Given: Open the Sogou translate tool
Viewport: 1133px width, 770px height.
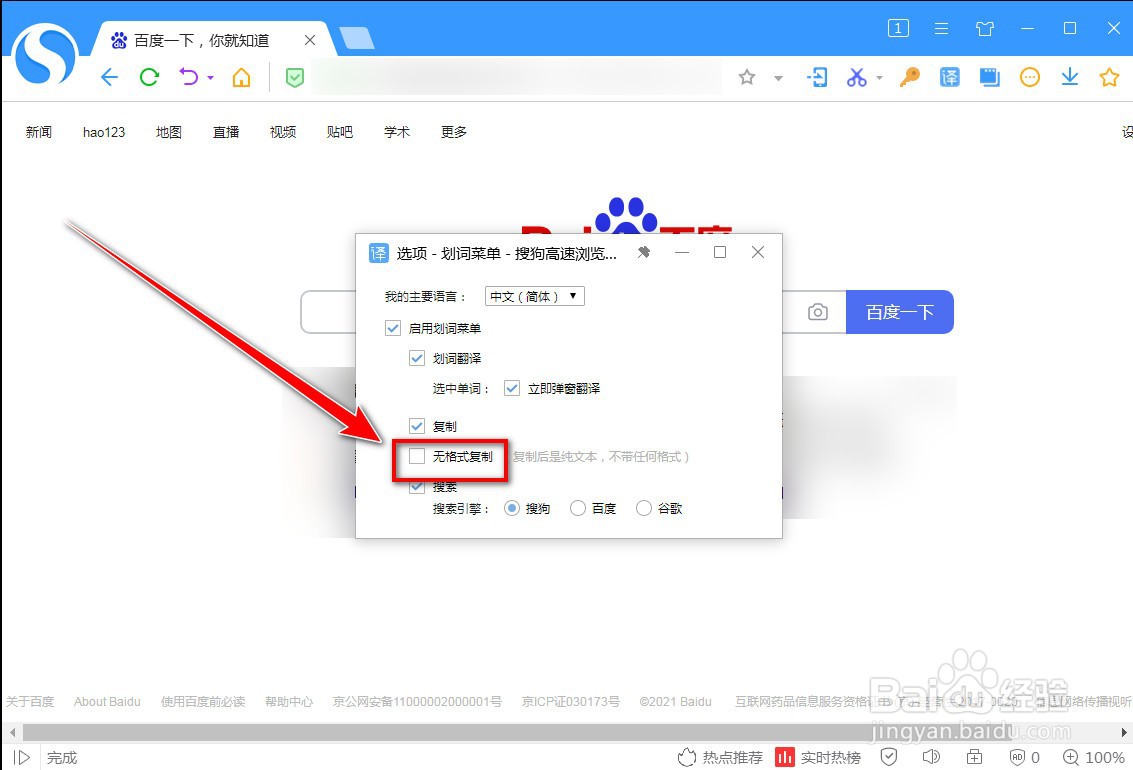Looking at the screenshot, I should 948,77.
